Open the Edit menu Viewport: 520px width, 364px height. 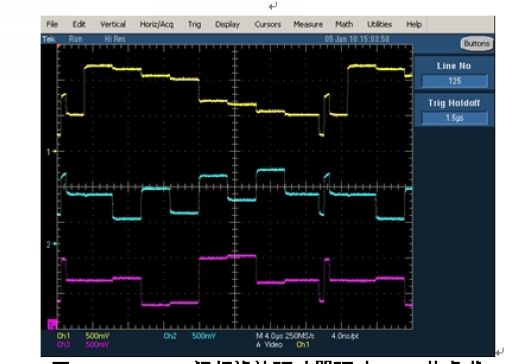point(79,24)
